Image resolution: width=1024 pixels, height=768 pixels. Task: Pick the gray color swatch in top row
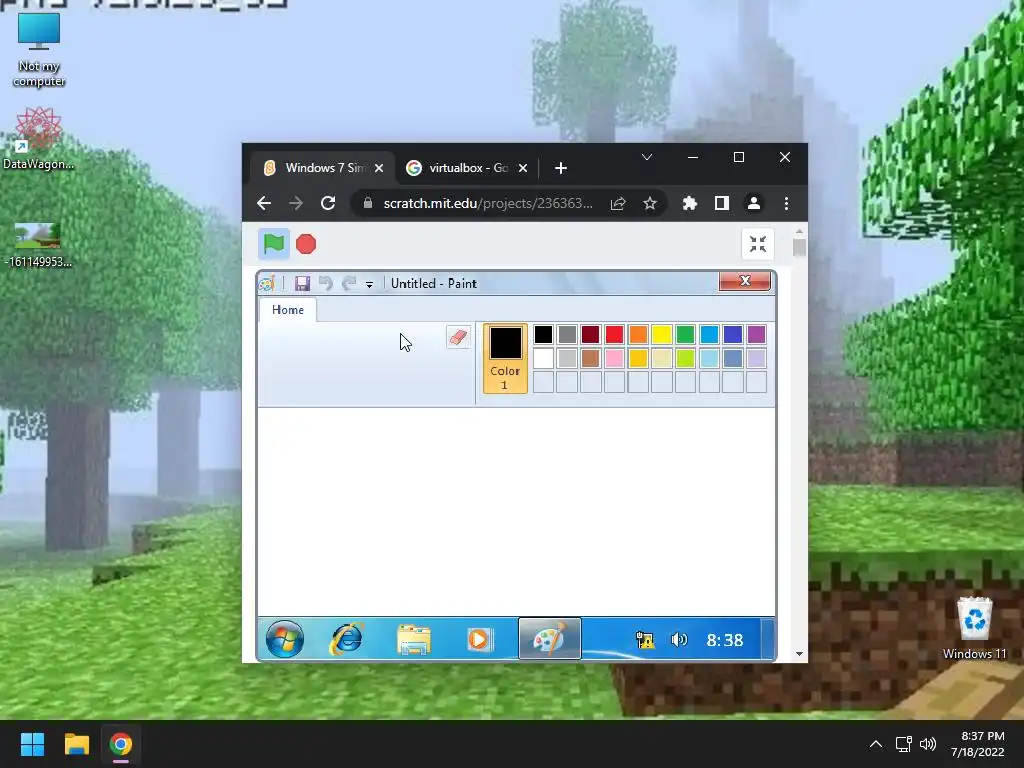tap(567, 334)
